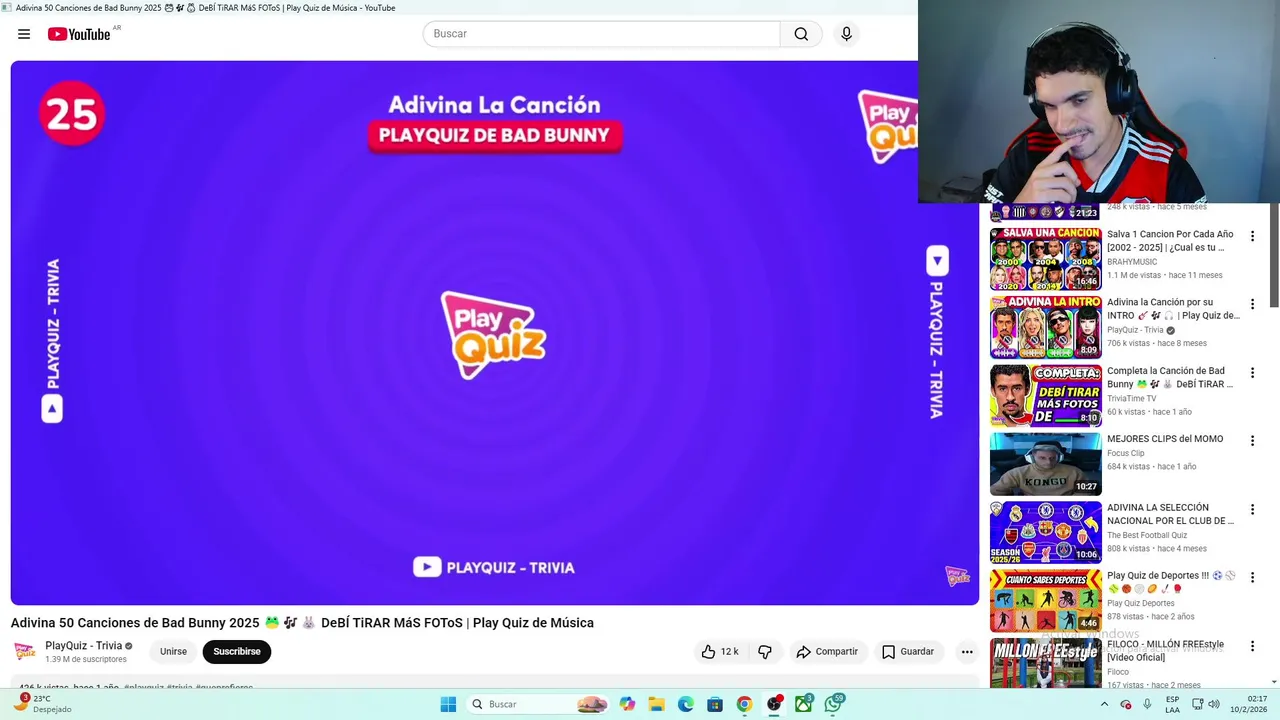Open FILOCO MILLÓN FREEstyle thumbnail

(1046, 664)
